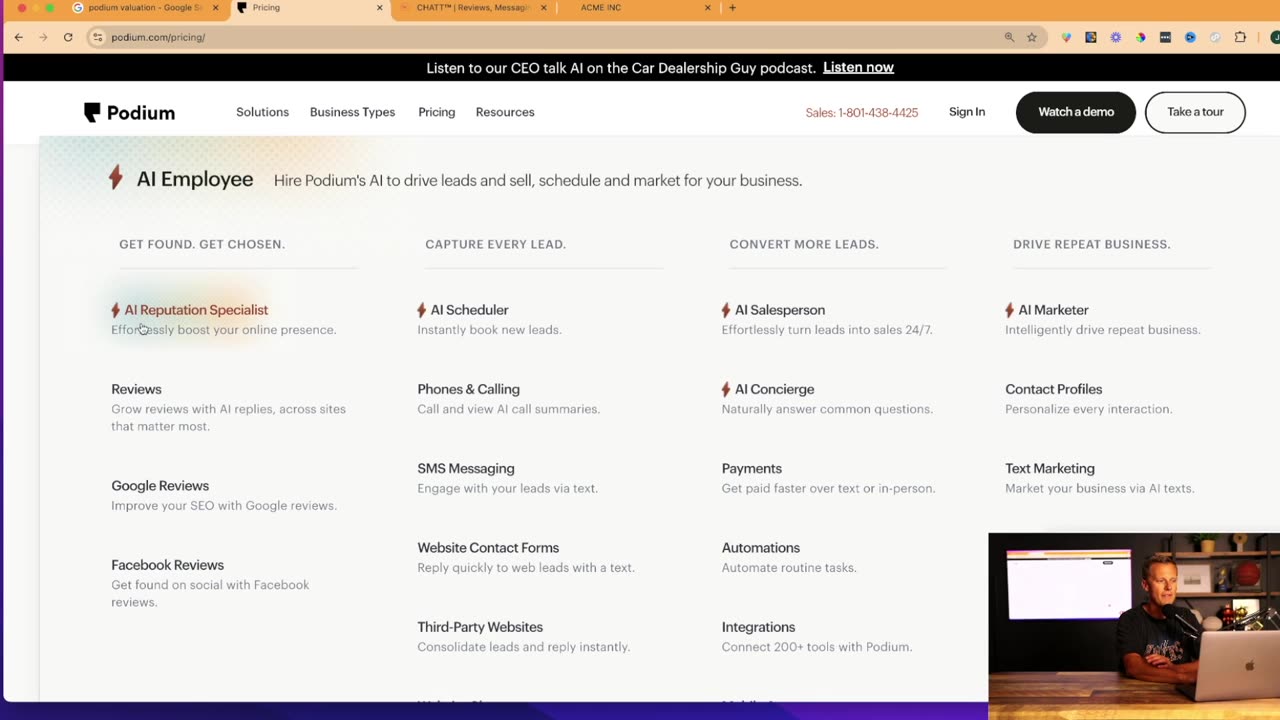Open the gray chain-link extension icon
1280x720 pixels.
(x=1215, y=37)
